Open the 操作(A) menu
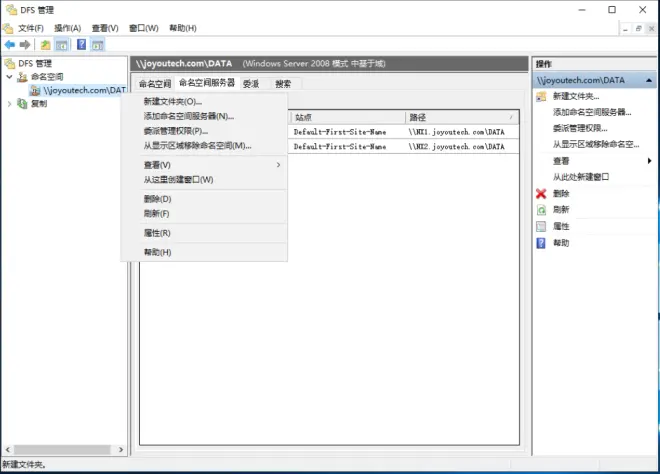 pyautogui.click(x=67, y=28)
